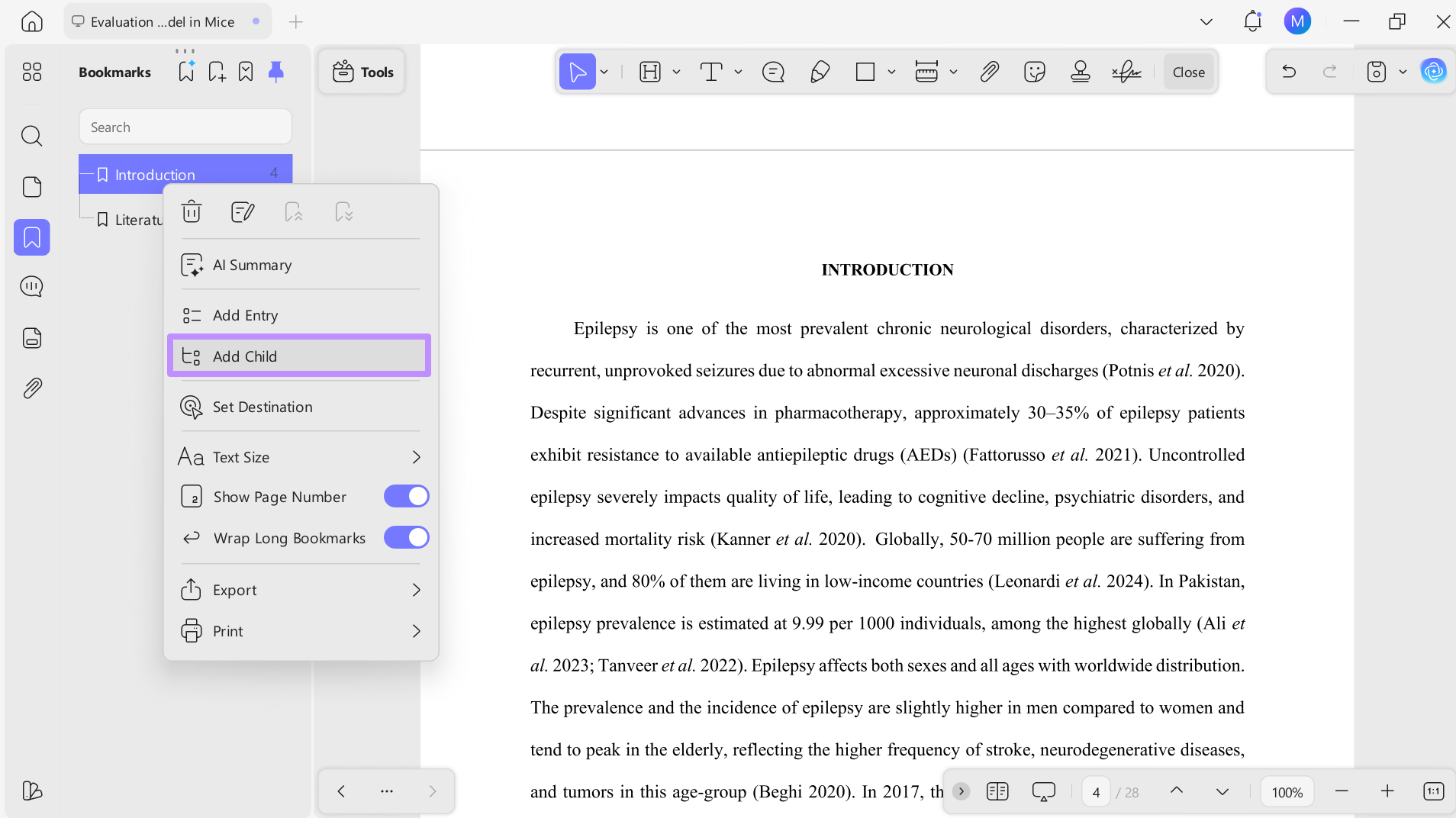Viewport: 1456px width, 818px height.
Task: Open a new tab with plus button
Action: tap(296, 21)
